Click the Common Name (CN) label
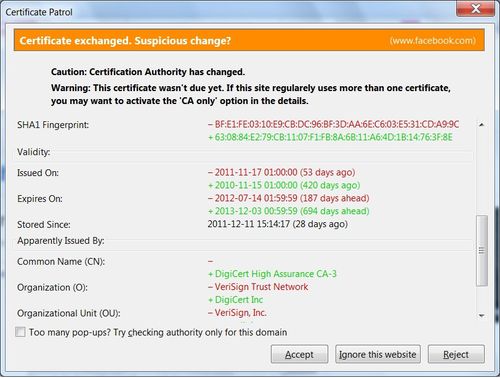Image resolution: width=500 pixels, height=378 pixels. coord(61,261)
